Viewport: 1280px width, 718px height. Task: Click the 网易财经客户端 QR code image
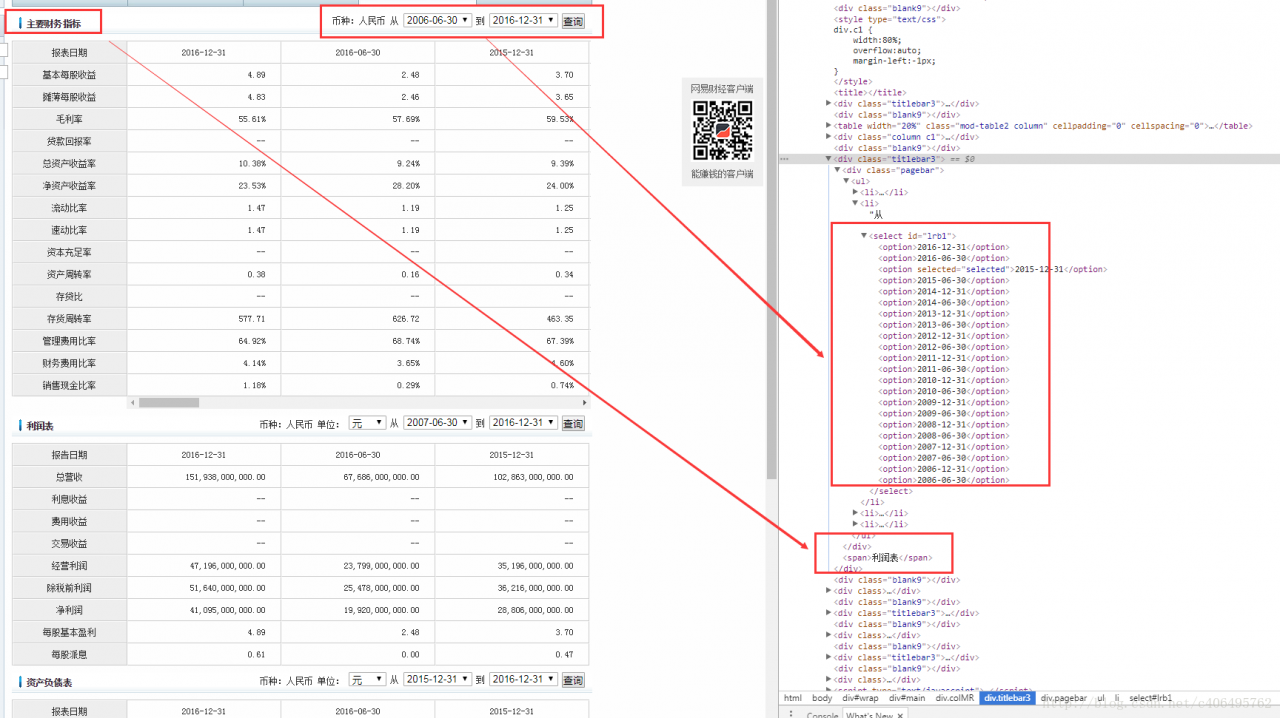pyautogui.click(x=722, y=130)
